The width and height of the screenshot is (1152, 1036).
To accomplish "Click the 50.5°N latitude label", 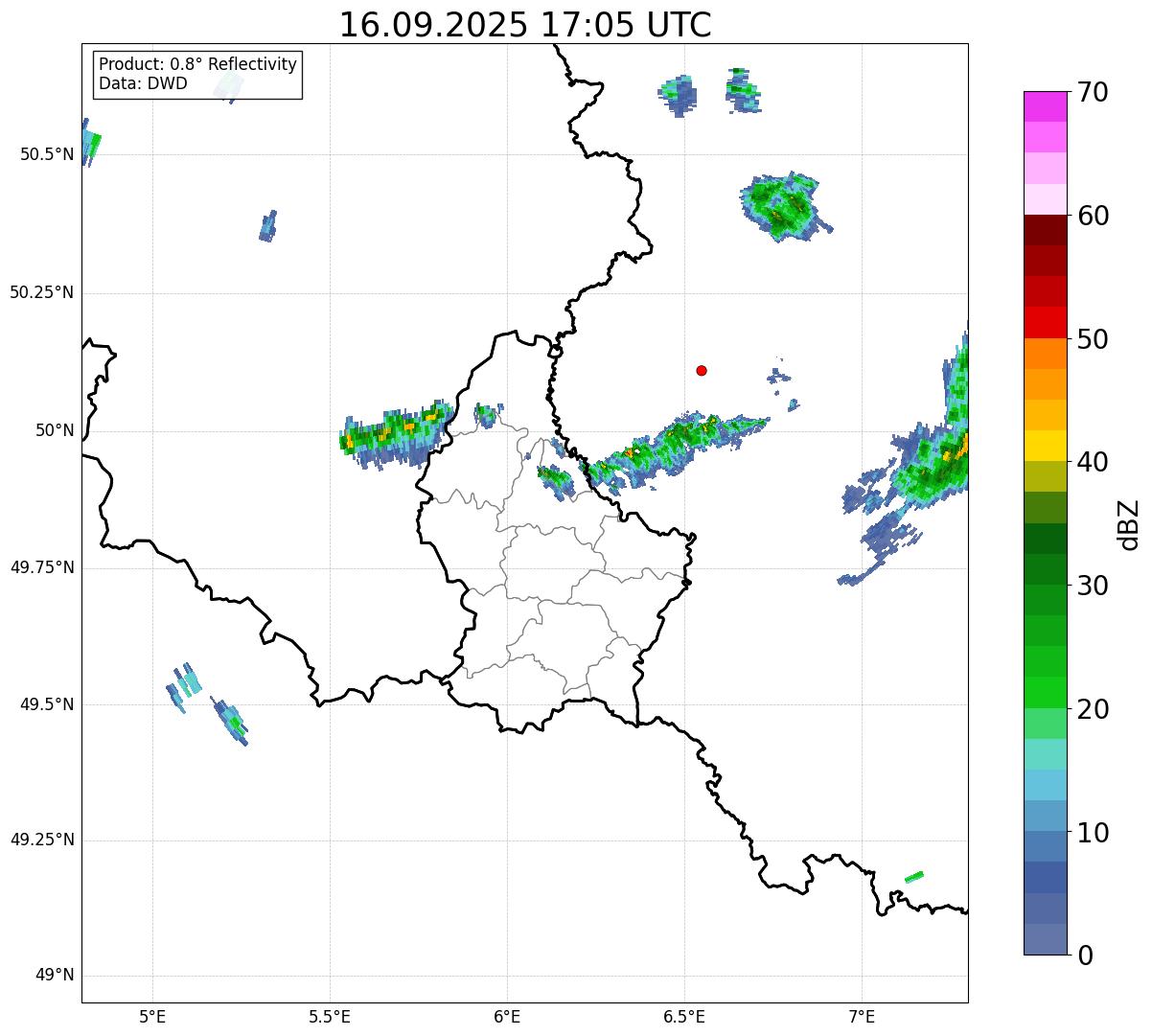I will pyautogui.click(x=47, y=154).
